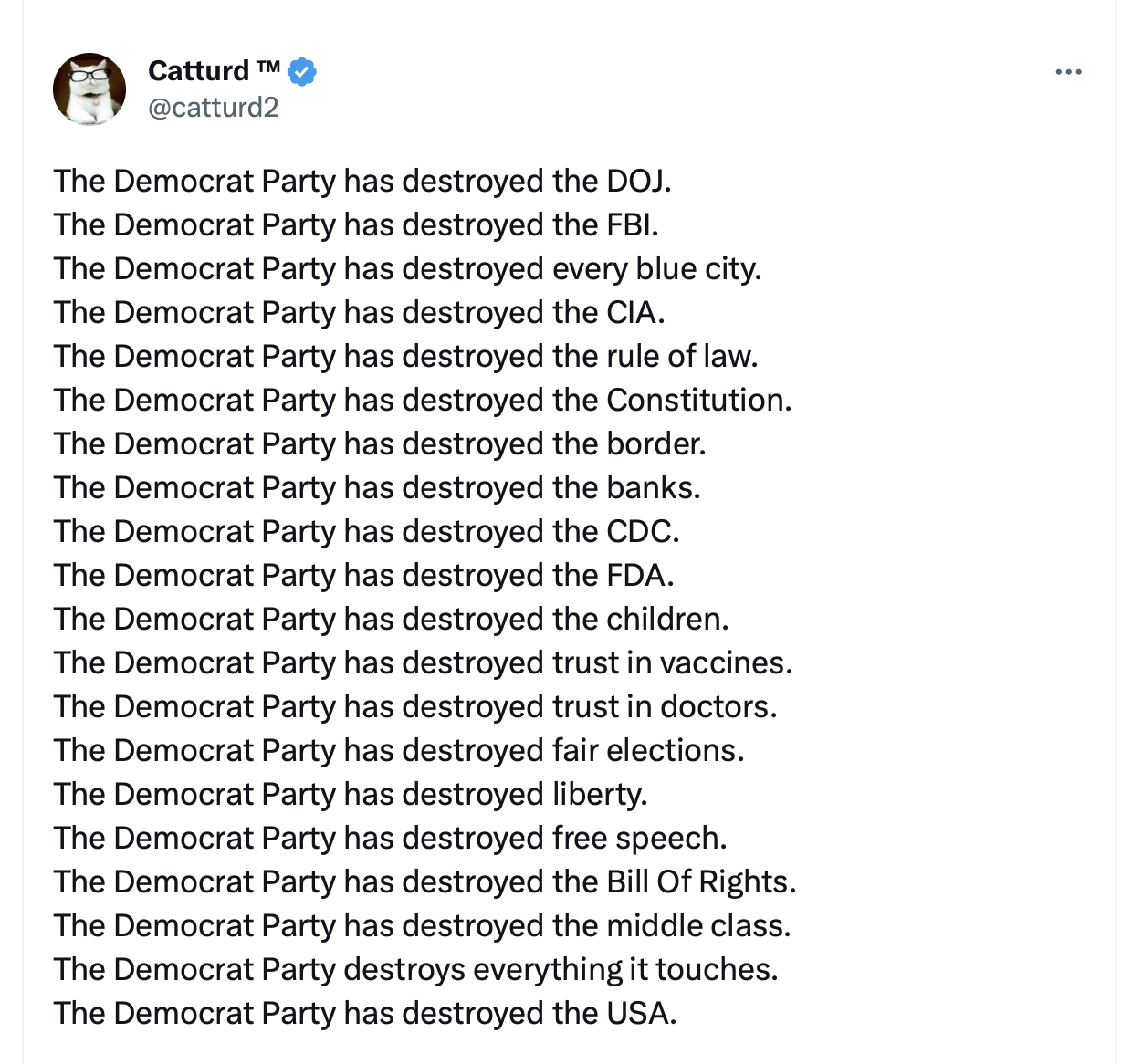
Task: Click the line mentioning the FDA
Action: [x=363, y=575]
